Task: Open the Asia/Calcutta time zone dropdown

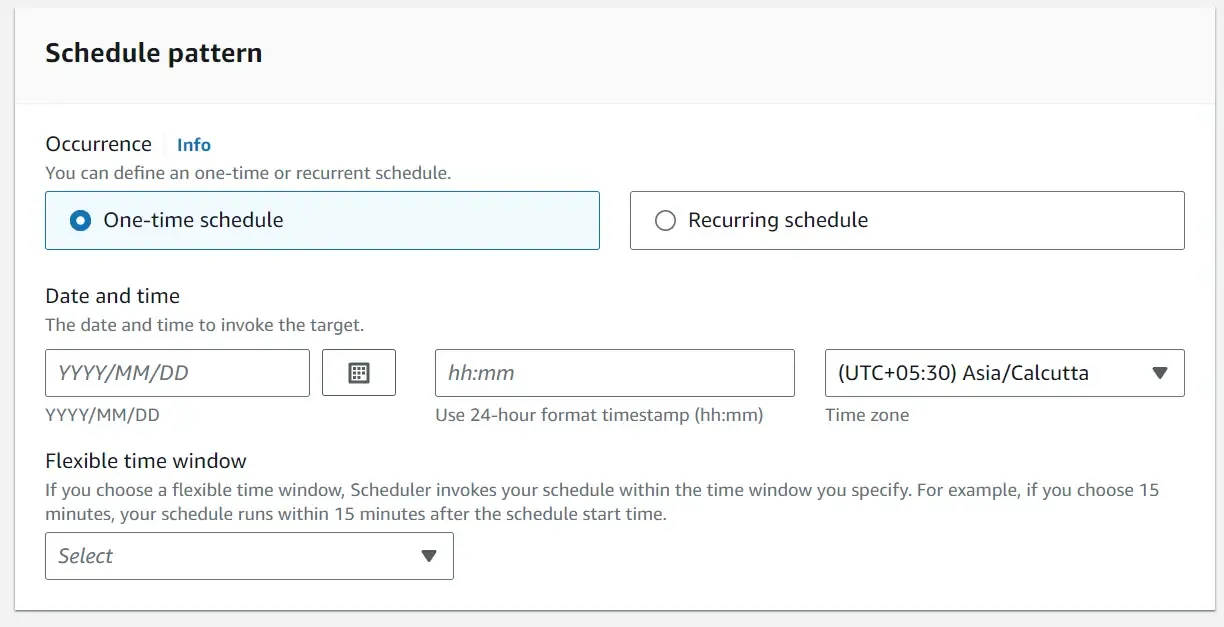Action: point(1004,372)
